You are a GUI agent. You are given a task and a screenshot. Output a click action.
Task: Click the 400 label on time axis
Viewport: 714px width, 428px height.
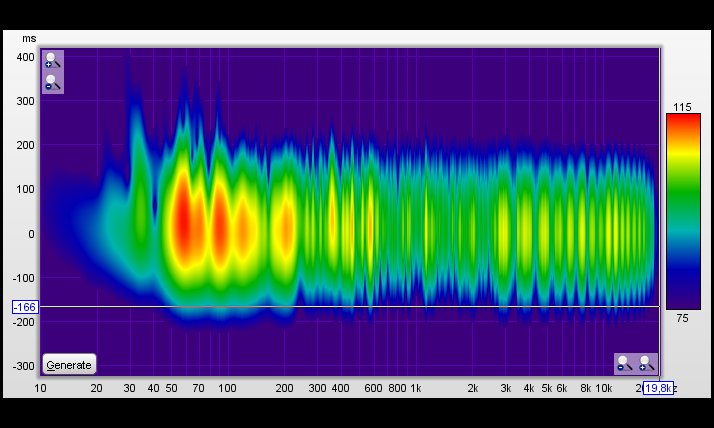click(x=26, y=57)
